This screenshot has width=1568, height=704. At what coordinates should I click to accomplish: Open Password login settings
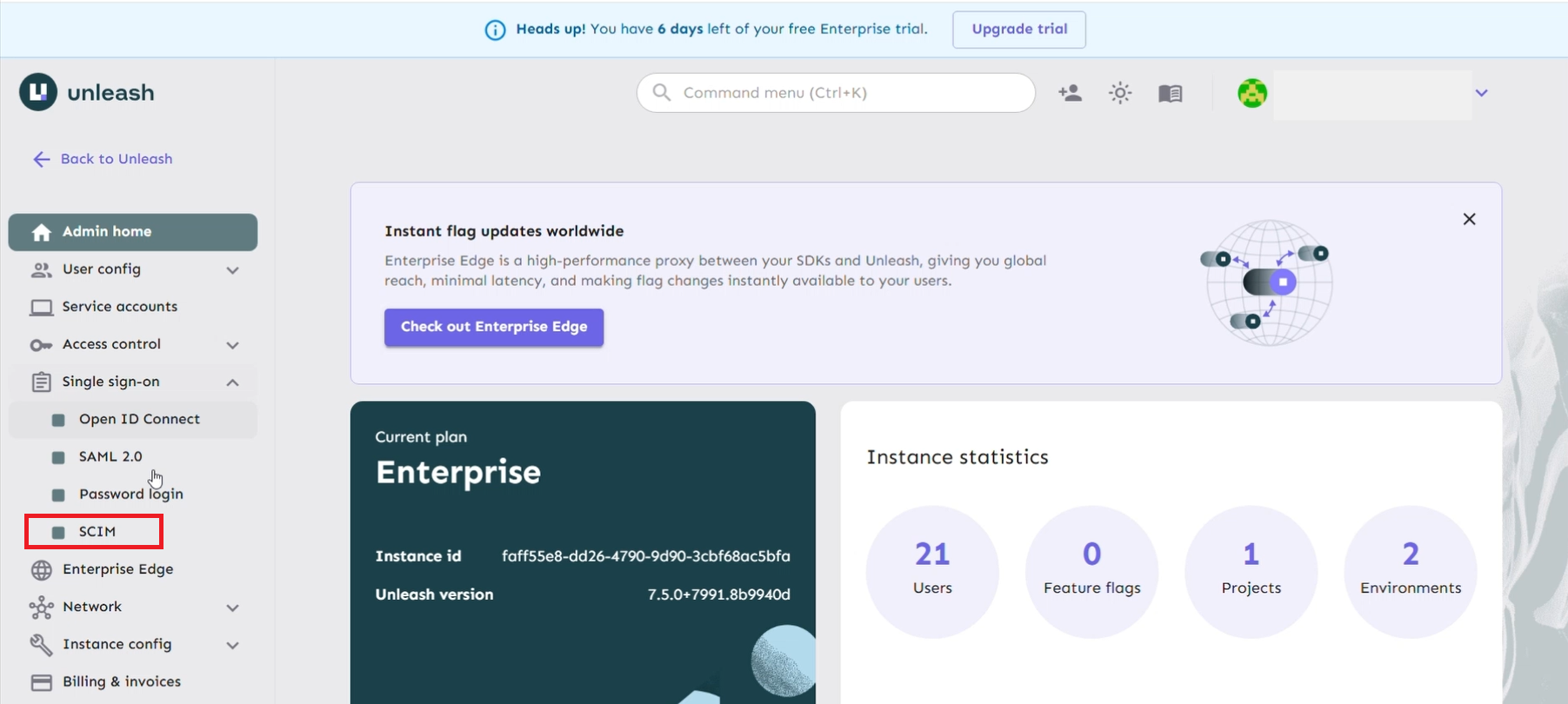click(x=133, y=494)
